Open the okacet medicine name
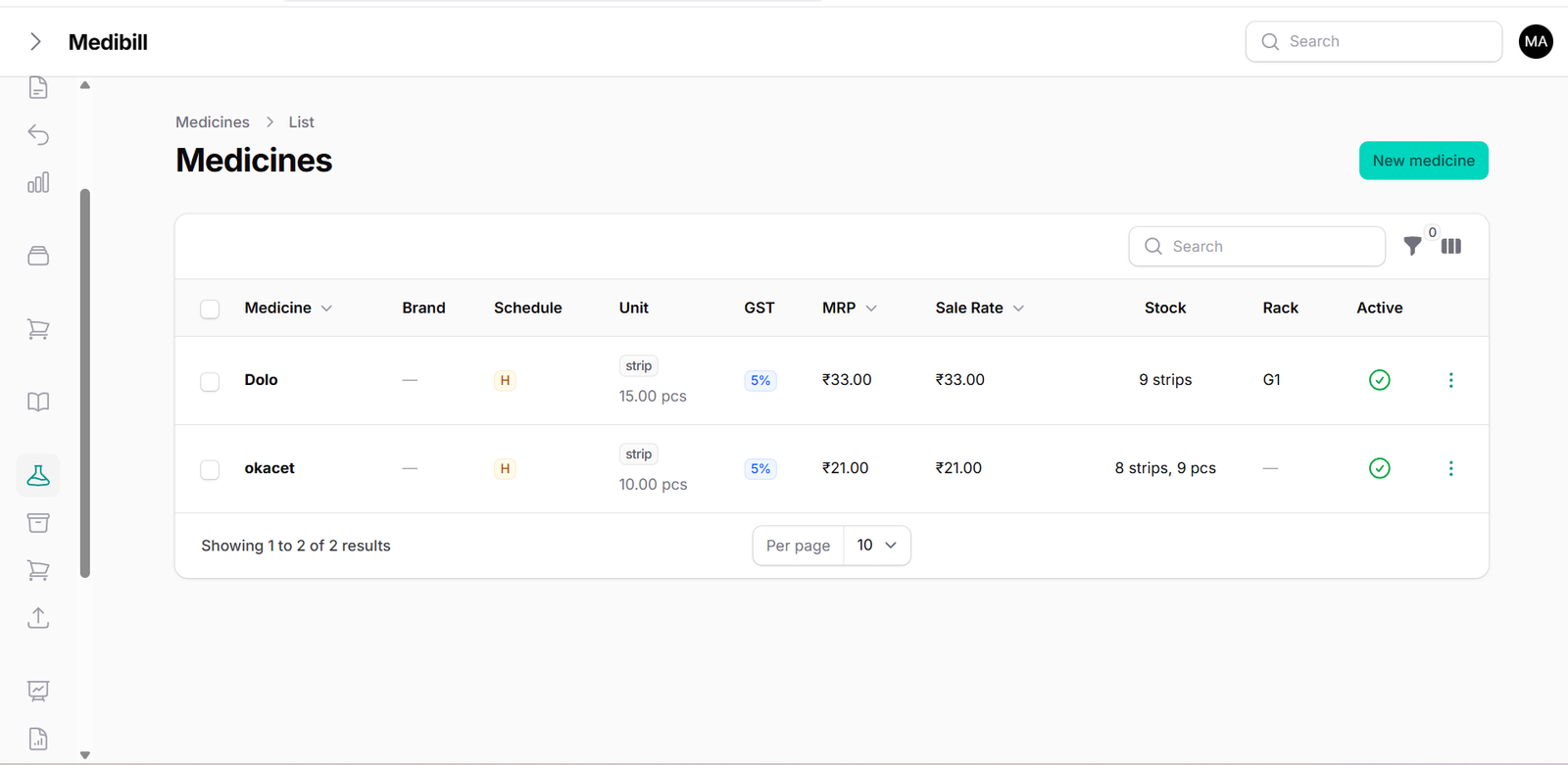This screenshot has width=1568, height=765. tap(269, 468)
